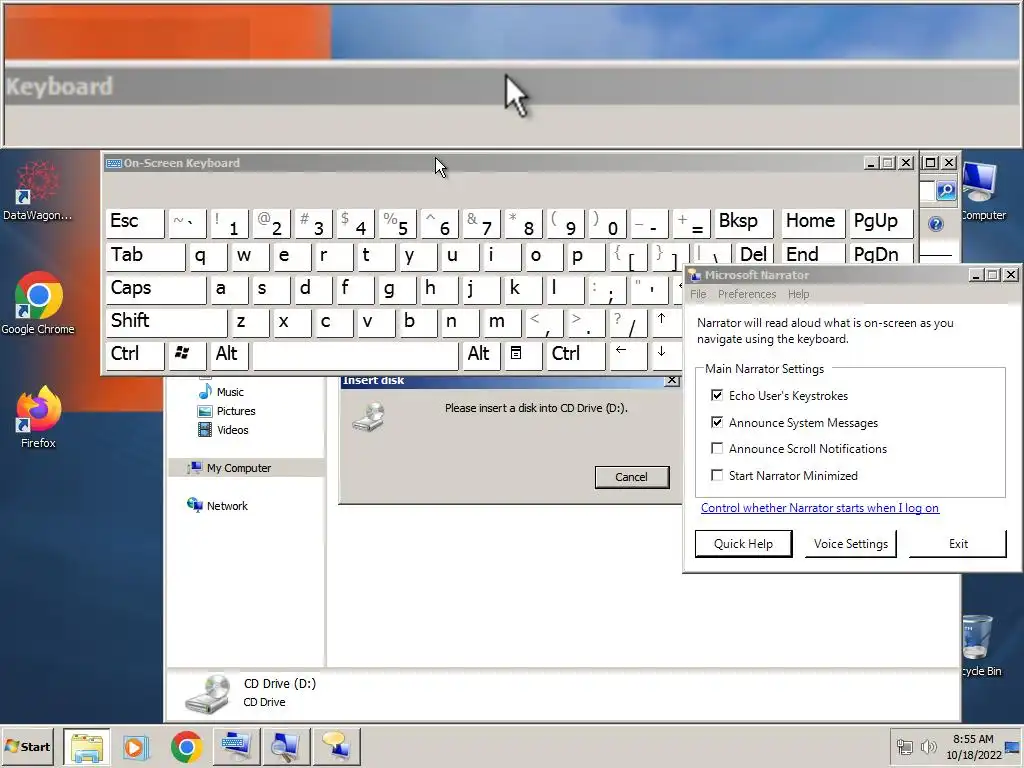Select the Recycle Bin desktop icon
The height and width of the screenshot is (768, 1024).
tap(982, 645)
